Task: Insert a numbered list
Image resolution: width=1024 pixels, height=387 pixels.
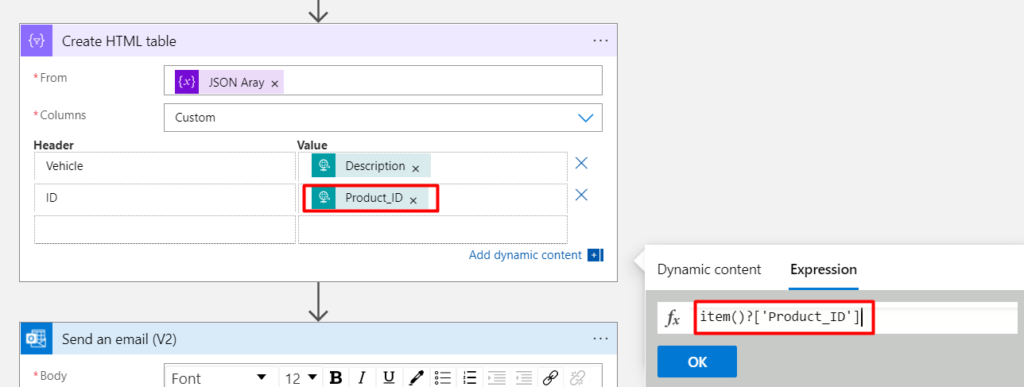Action: [470, 378]
